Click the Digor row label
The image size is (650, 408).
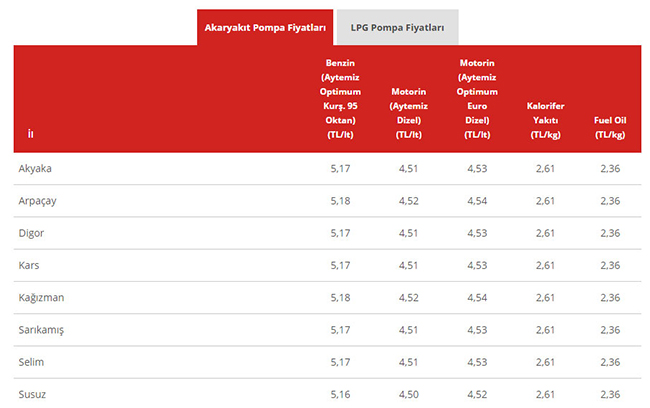(32, 233)
